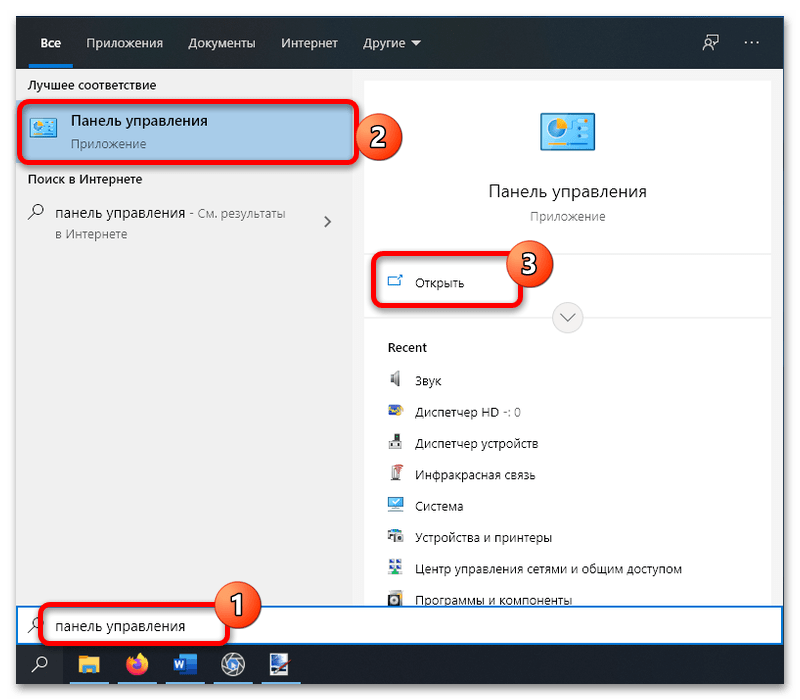Expand more actions with the round chevron

coord(567,317)
